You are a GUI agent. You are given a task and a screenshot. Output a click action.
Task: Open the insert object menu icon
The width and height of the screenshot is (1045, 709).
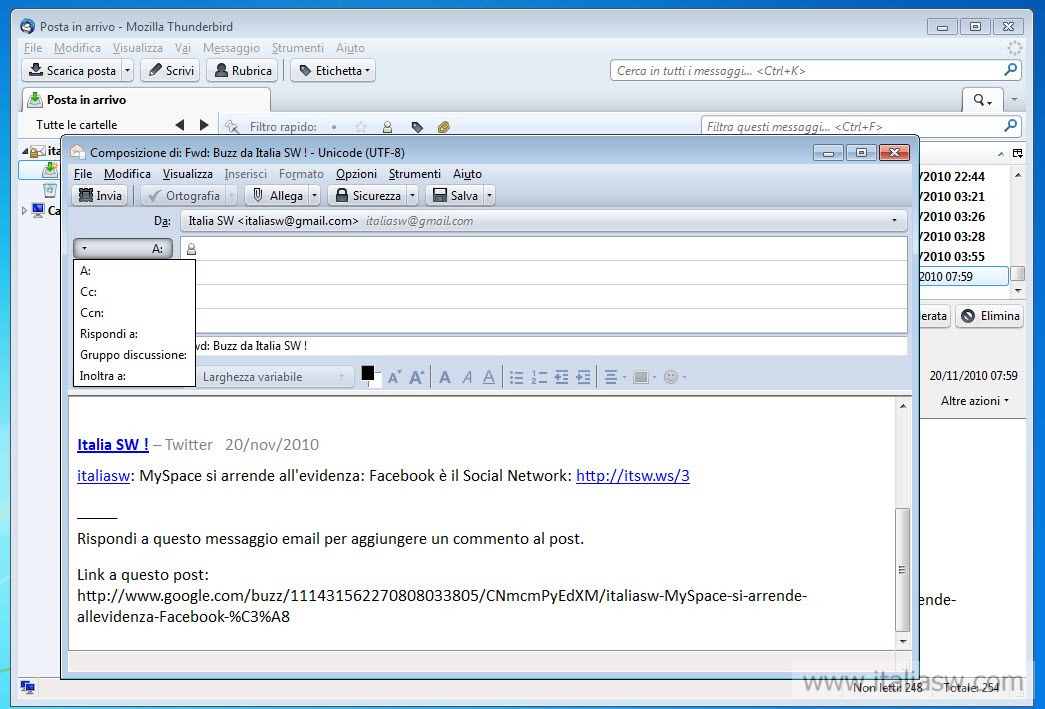644,377
